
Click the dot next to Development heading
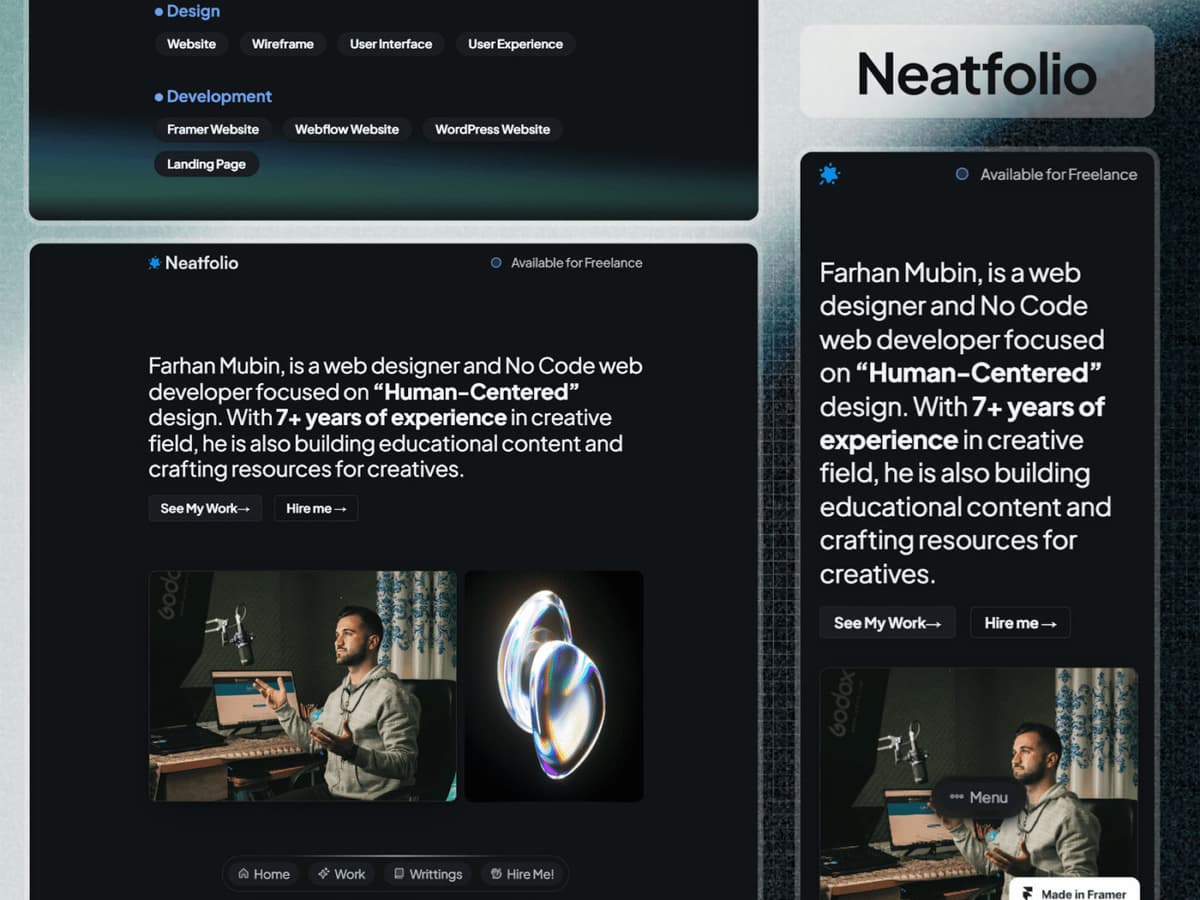tap(157, 96)
